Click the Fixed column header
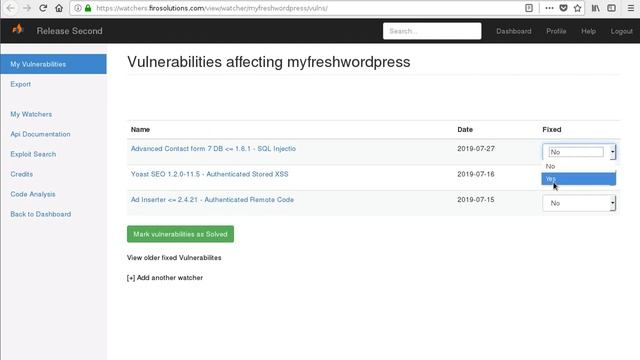This screenshot has height=360, width=640. point(552,129)
